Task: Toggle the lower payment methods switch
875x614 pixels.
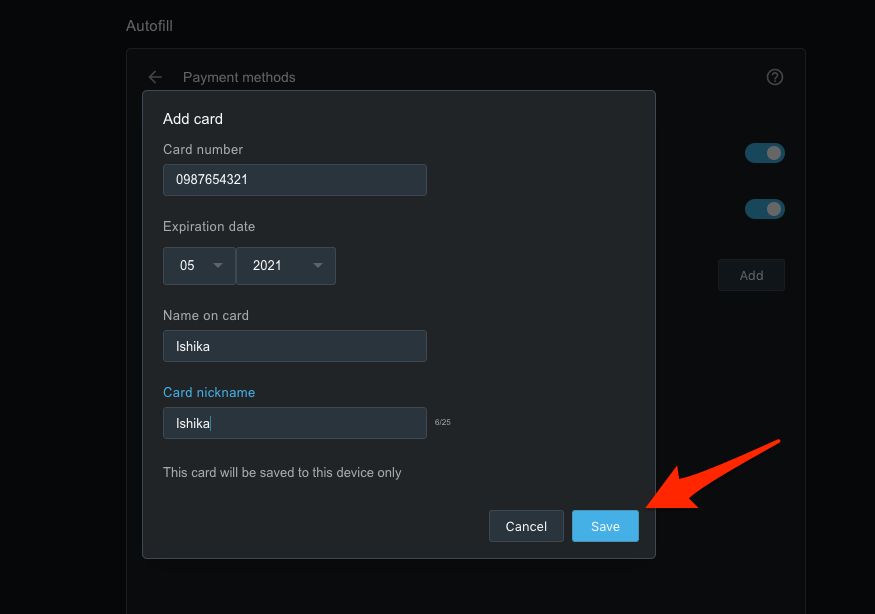Action: click(764, 209)
